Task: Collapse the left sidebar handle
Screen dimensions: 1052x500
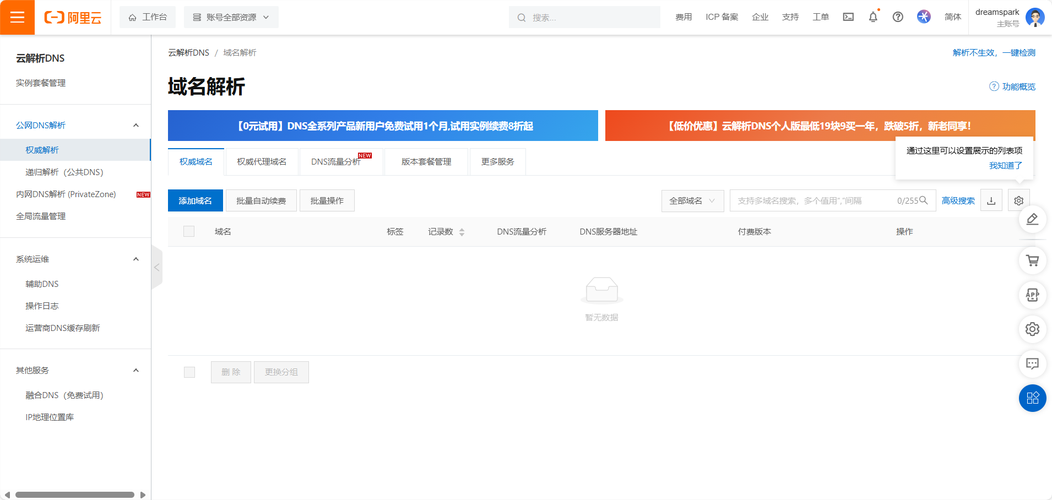Action: click(x=157, y=267)
